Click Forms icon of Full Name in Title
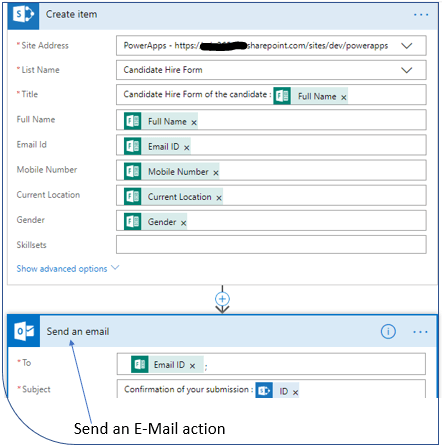 click(282, 96)
